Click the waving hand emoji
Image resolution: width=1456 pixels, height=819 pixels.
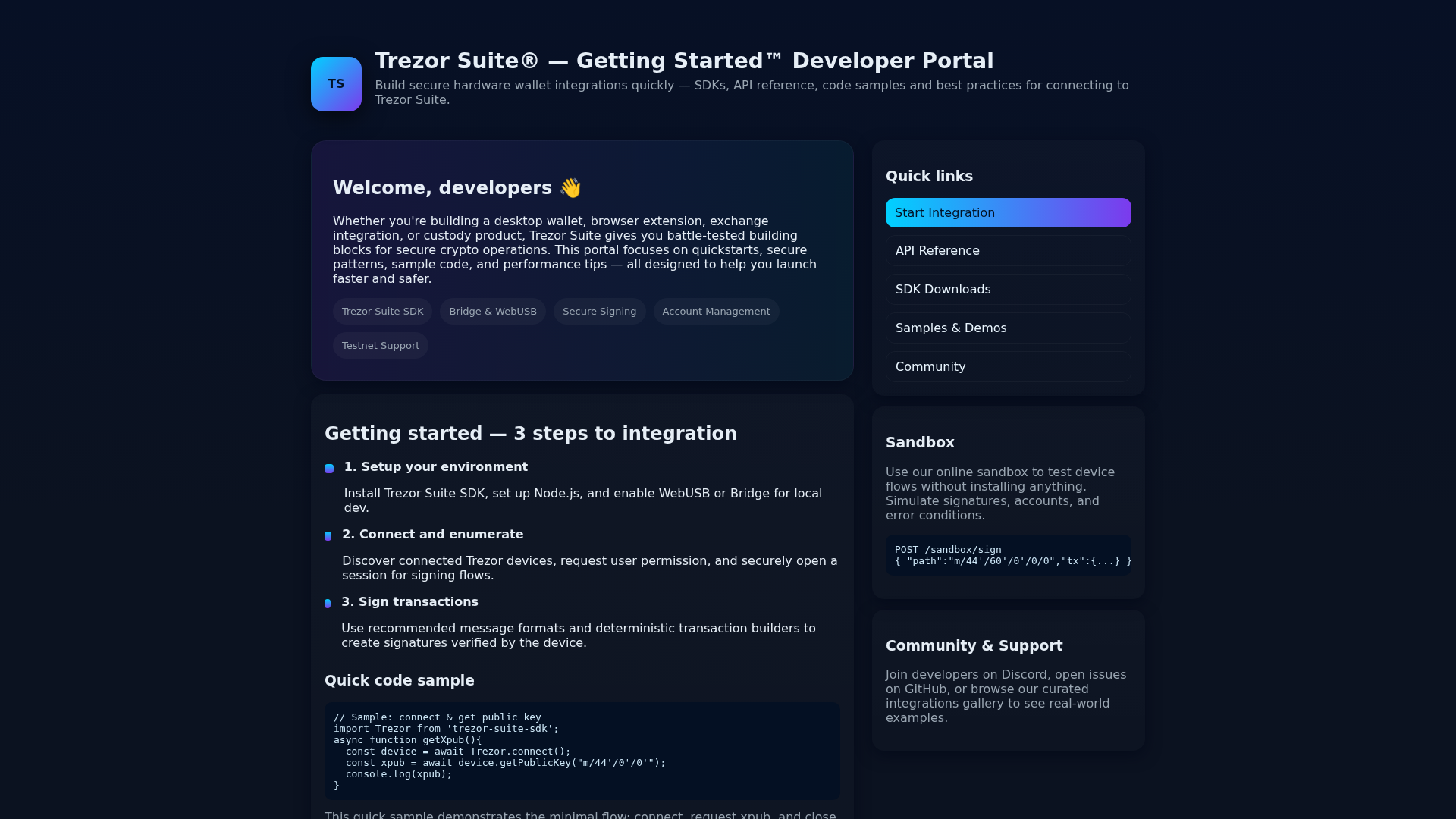coord(570,188)
